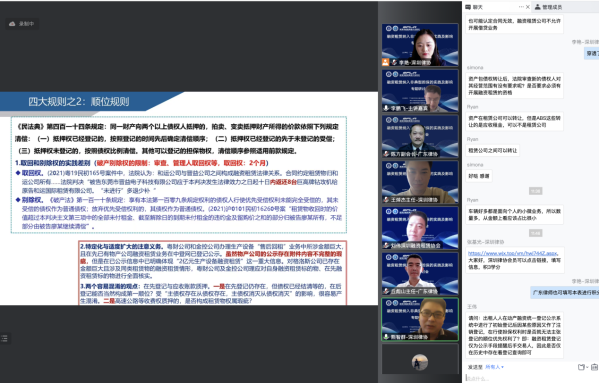Click the file/save icon beside chat input
The height and width of the screenshot is (383, 599).
[x=594, y=367]
